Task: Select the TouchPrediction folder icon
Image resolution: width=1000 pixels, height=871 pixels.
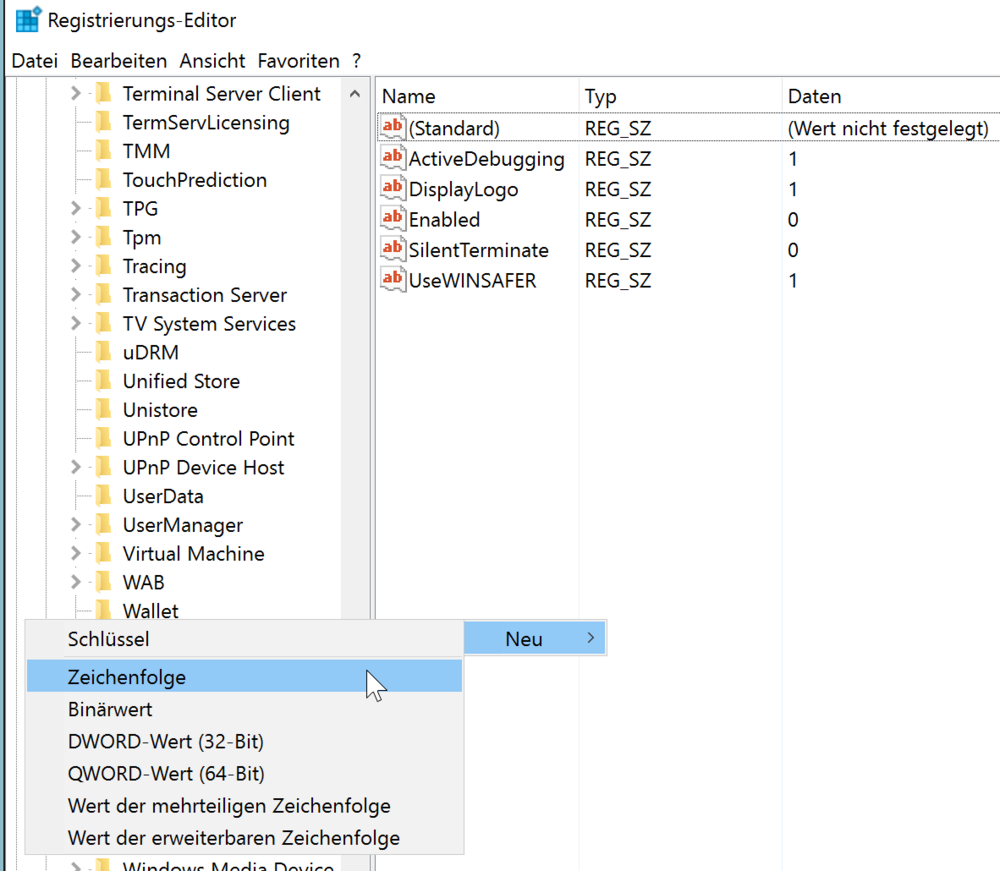Action: (x=103, y=180)
